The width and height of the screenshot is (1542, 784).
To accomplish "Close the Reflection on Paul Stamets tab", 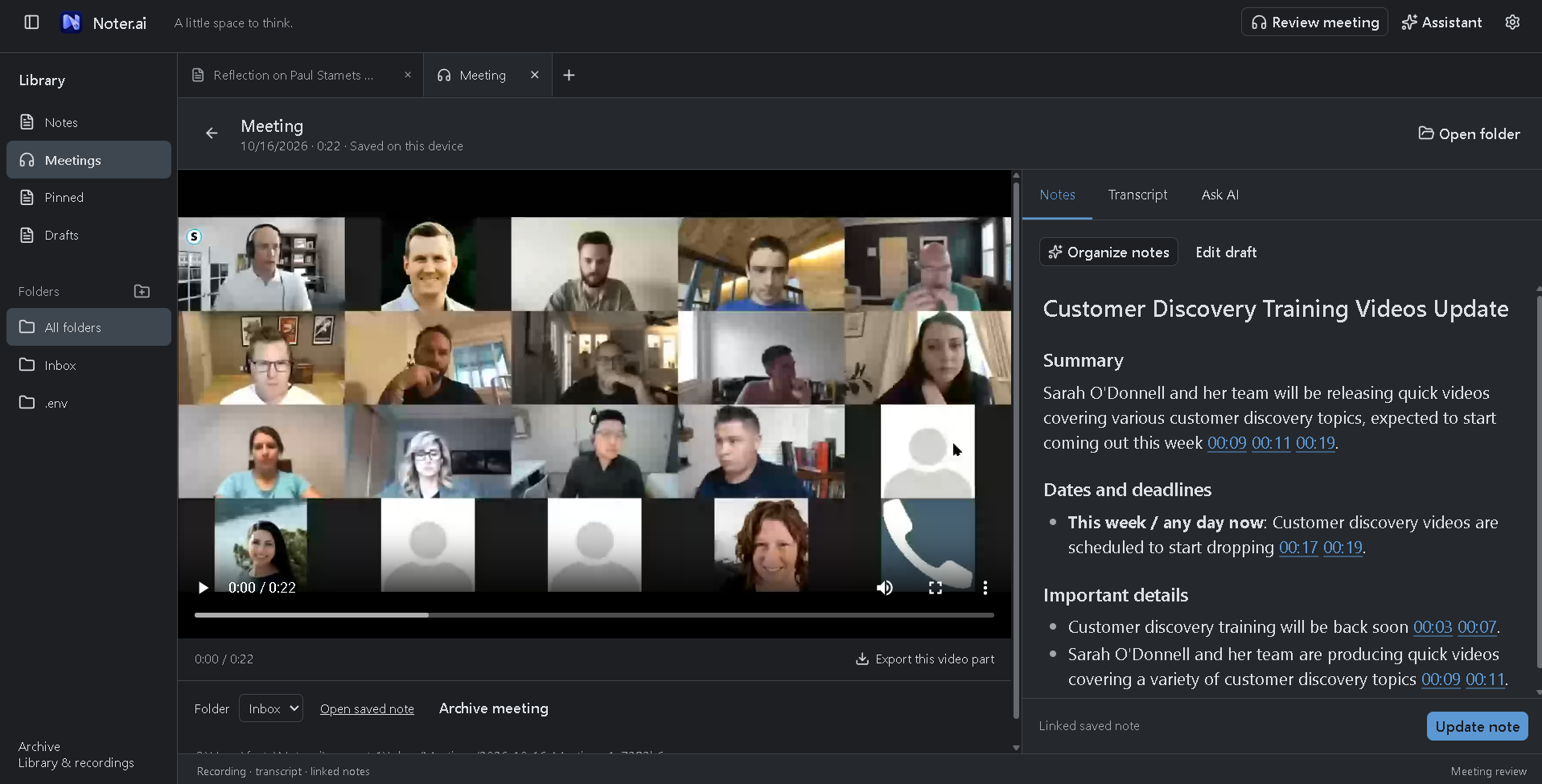I will point(408,75).
